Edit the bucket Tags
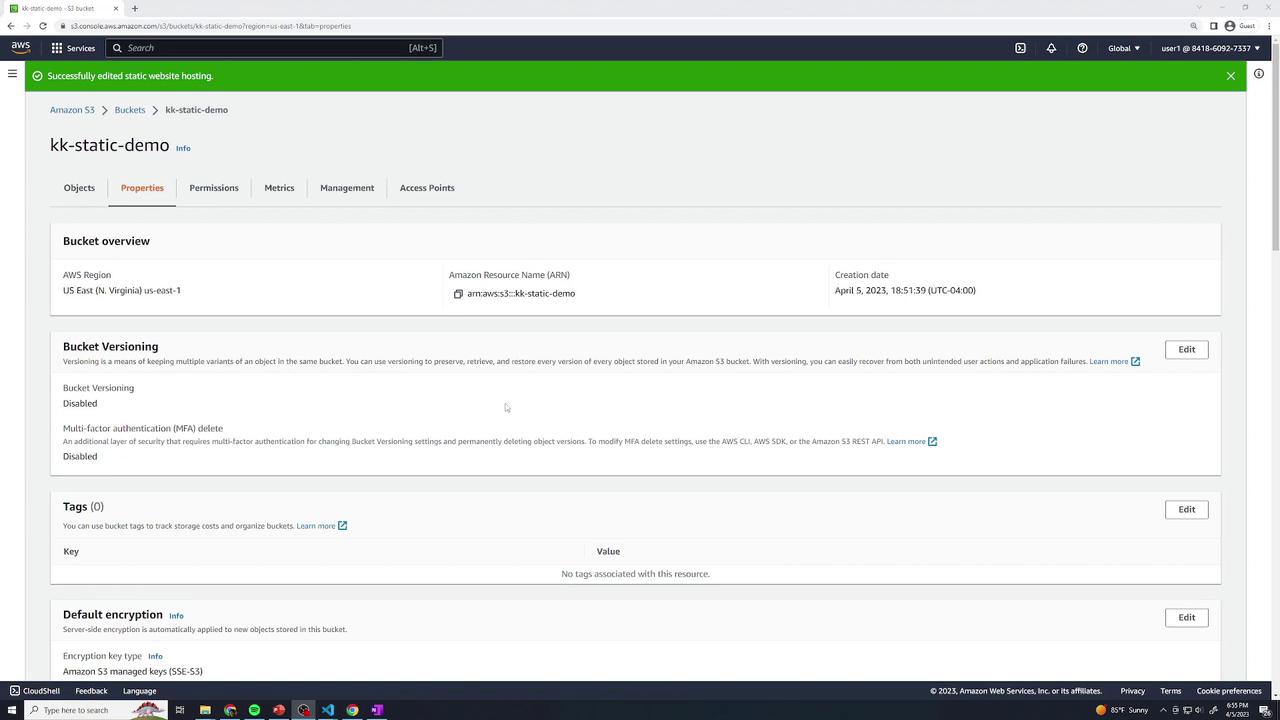The image size is (1280, 720). (1187, 509)
